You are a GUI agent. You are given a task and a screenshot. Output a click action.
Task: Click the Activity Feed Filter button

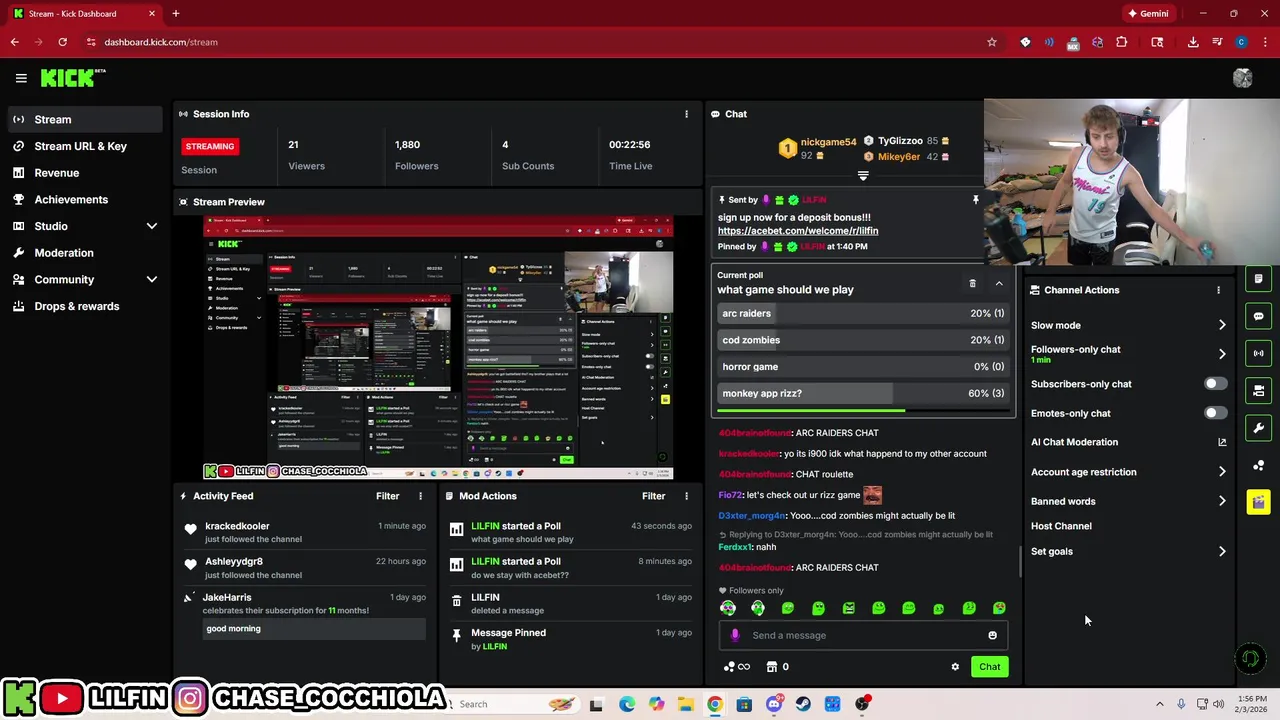(x=387, y=496)
